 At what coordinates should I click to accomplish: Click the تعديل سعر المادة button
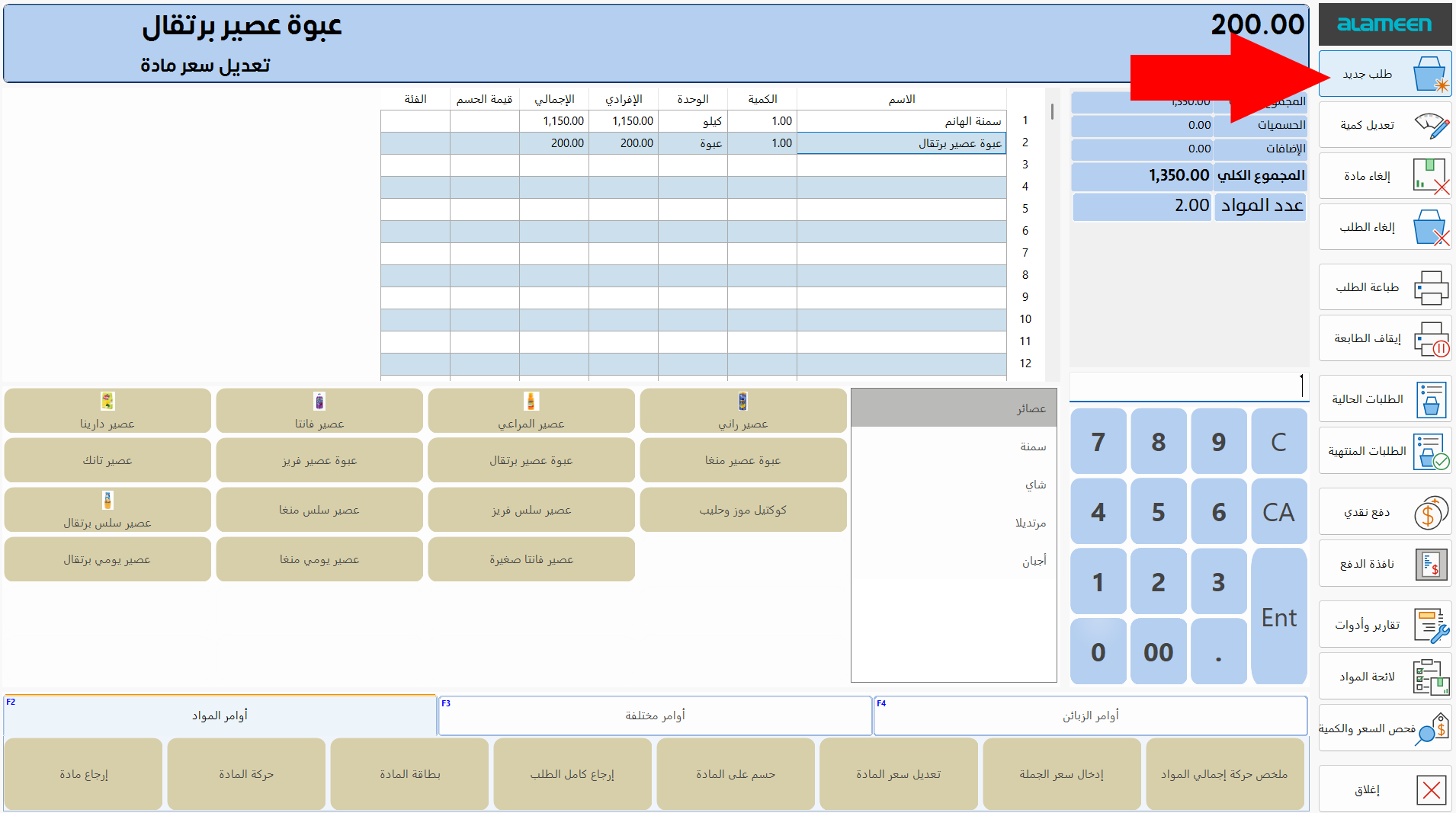(x=898, y=774)
